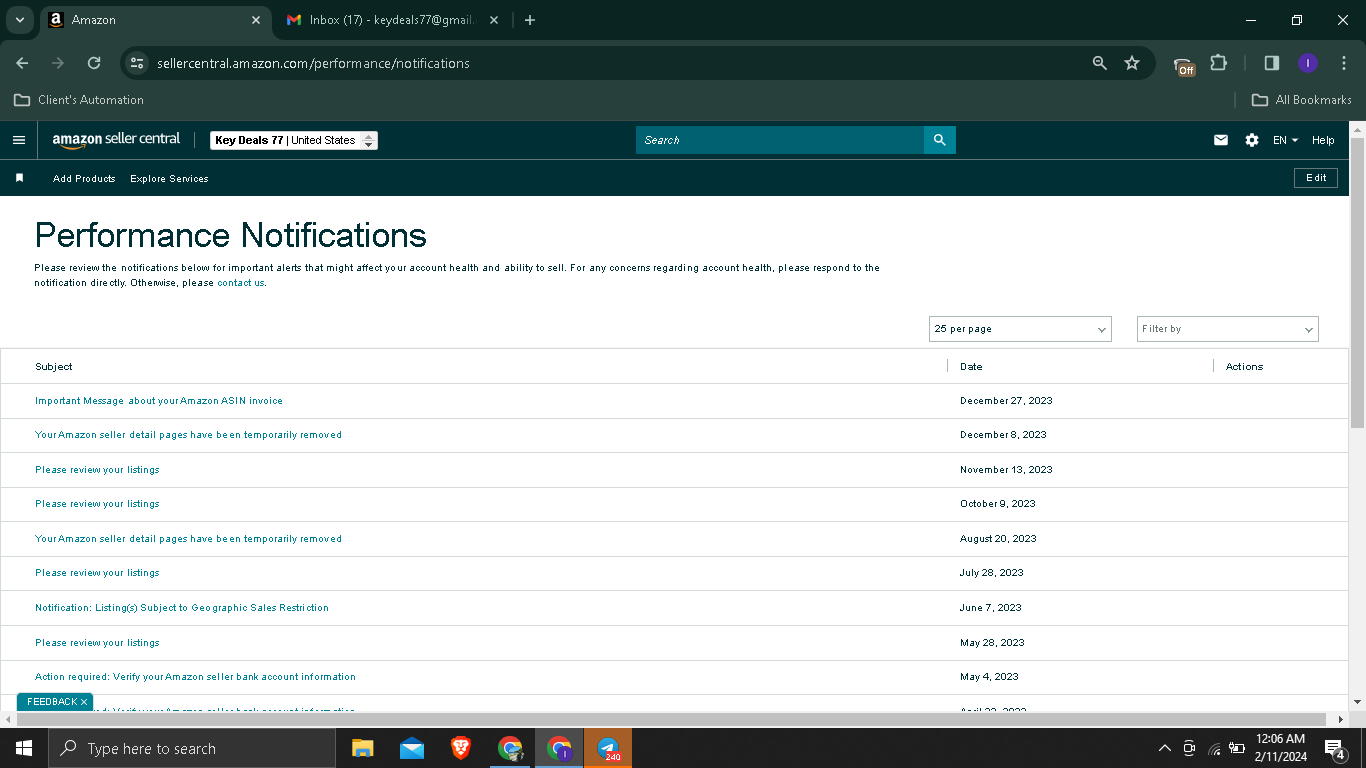1366x768 pixels.
Task: Click the contact us link
Action: point(241,283)
